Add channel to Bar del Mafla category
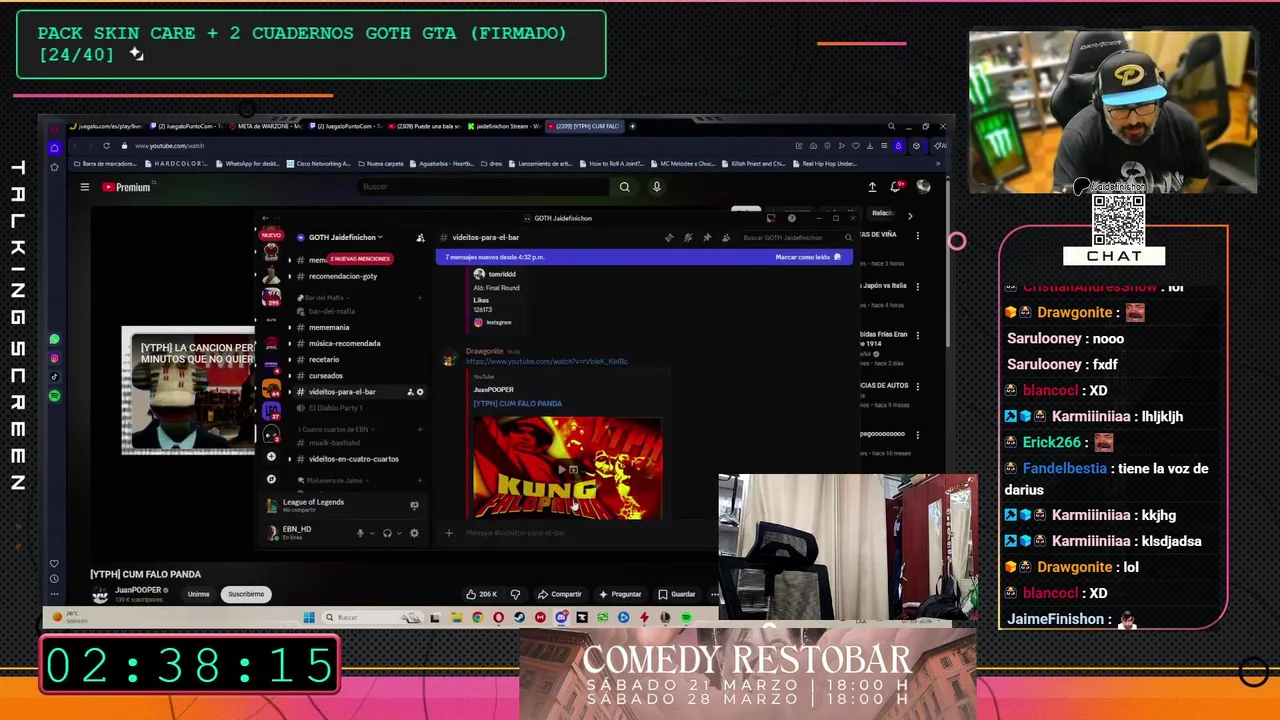 (x=420, y=298)
